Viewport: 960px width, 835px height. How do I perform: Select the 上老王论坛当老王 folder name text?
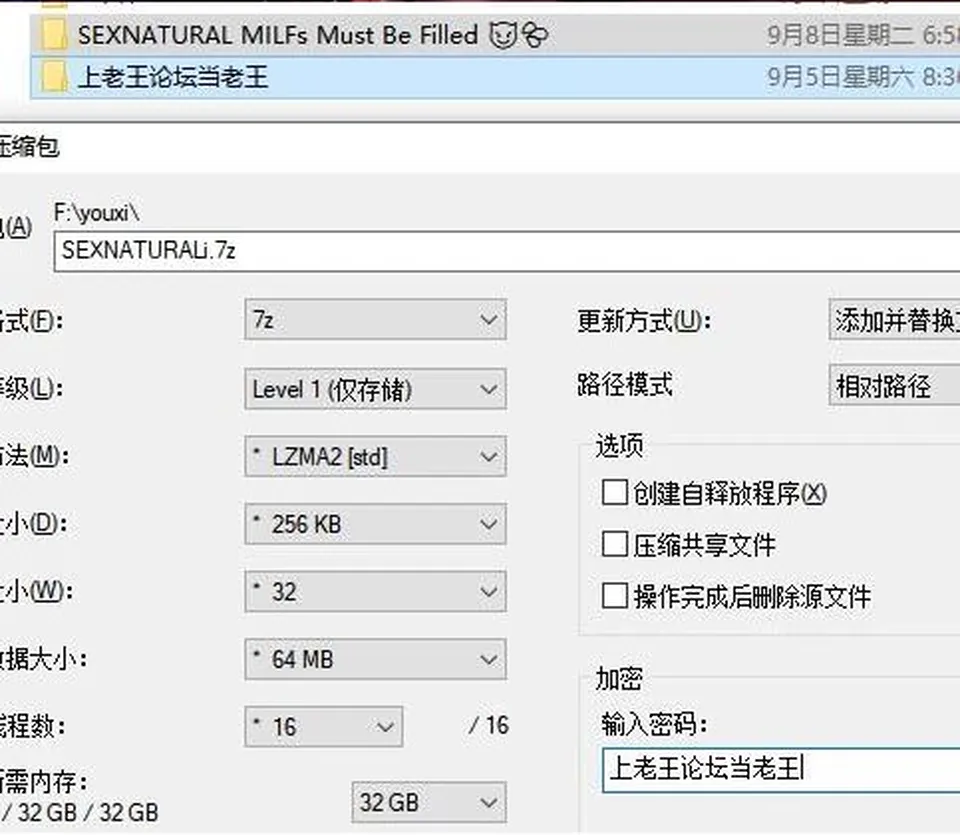click(173, 78)
